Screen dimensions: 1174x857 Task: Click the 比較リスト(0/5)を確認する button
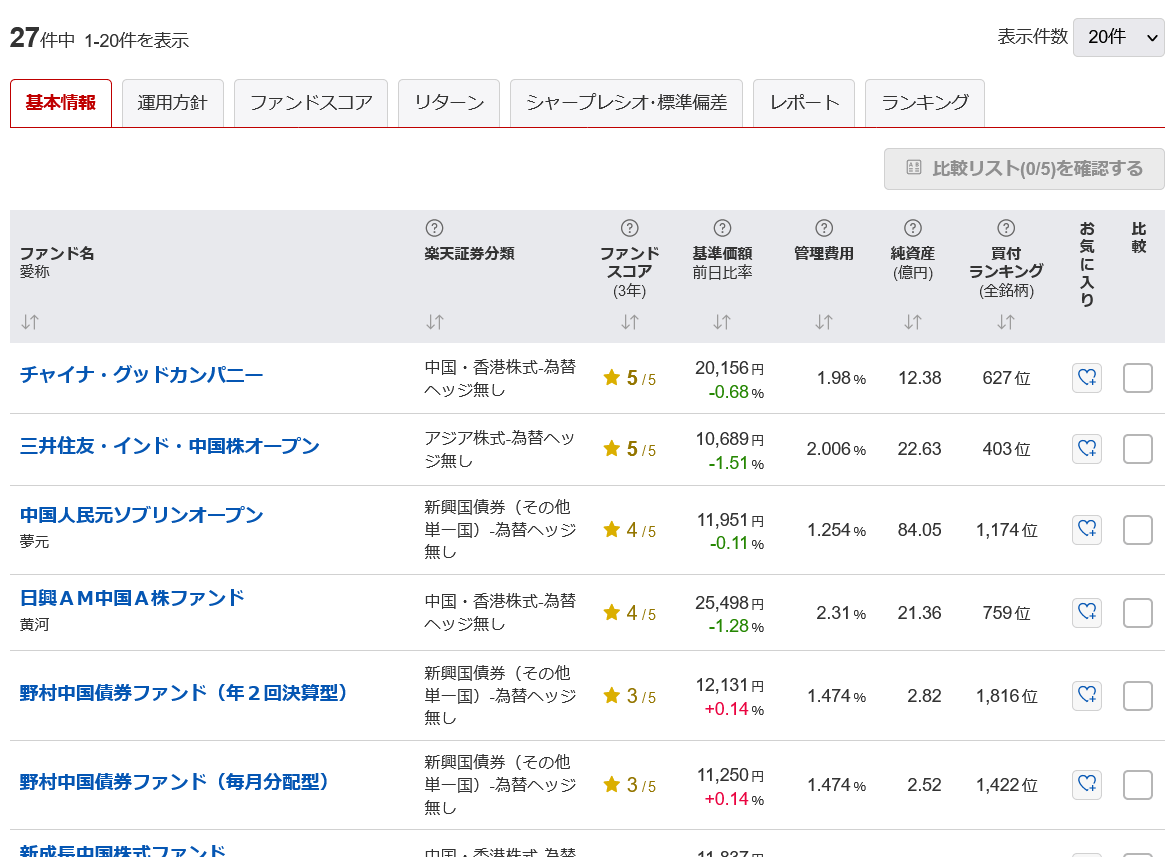(1023, 168)
